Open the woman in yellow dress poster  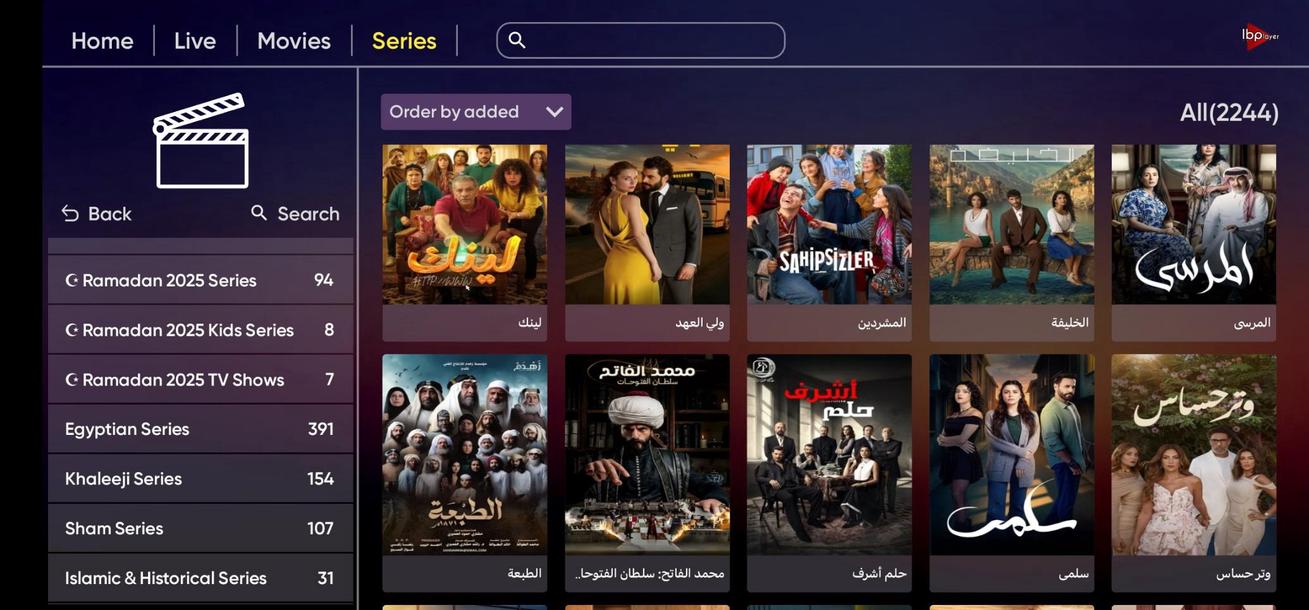point(647,243)
